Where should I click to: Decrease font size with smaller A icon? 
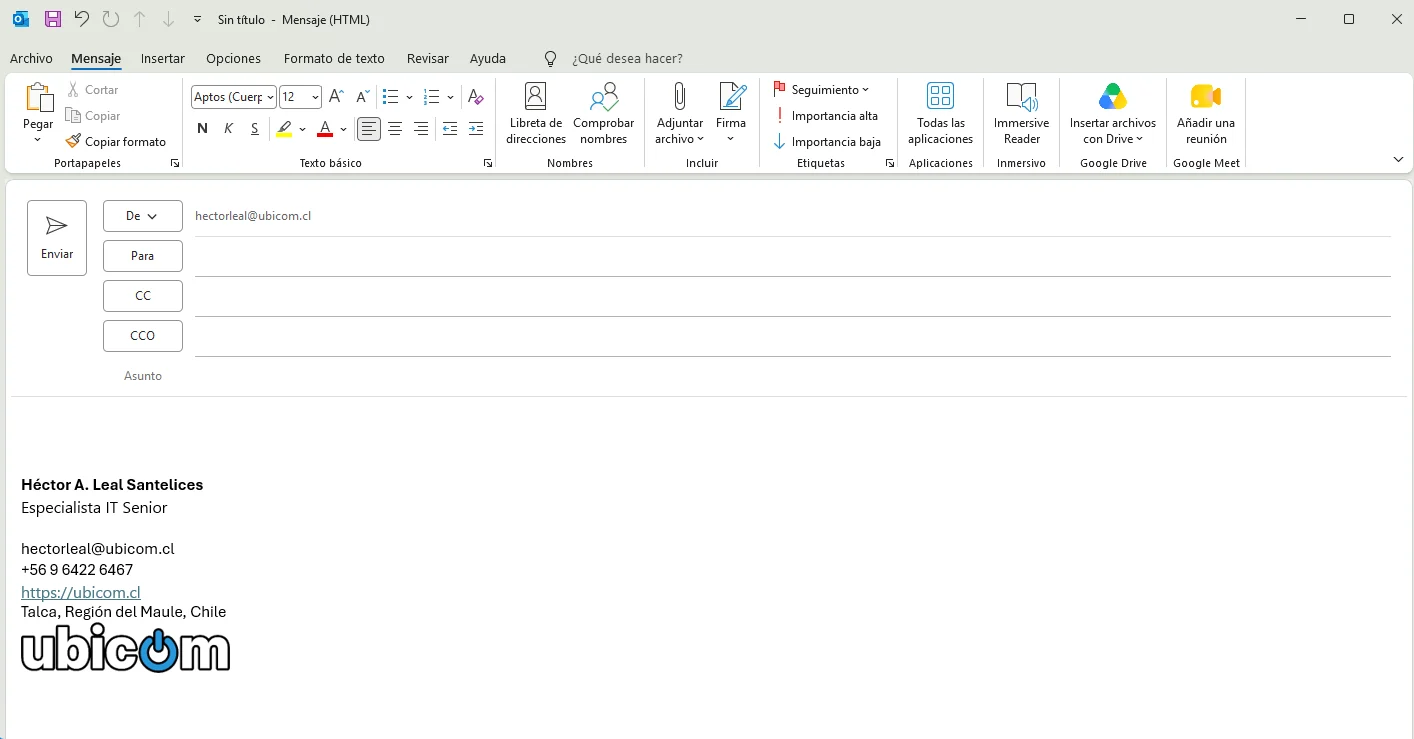363,97
